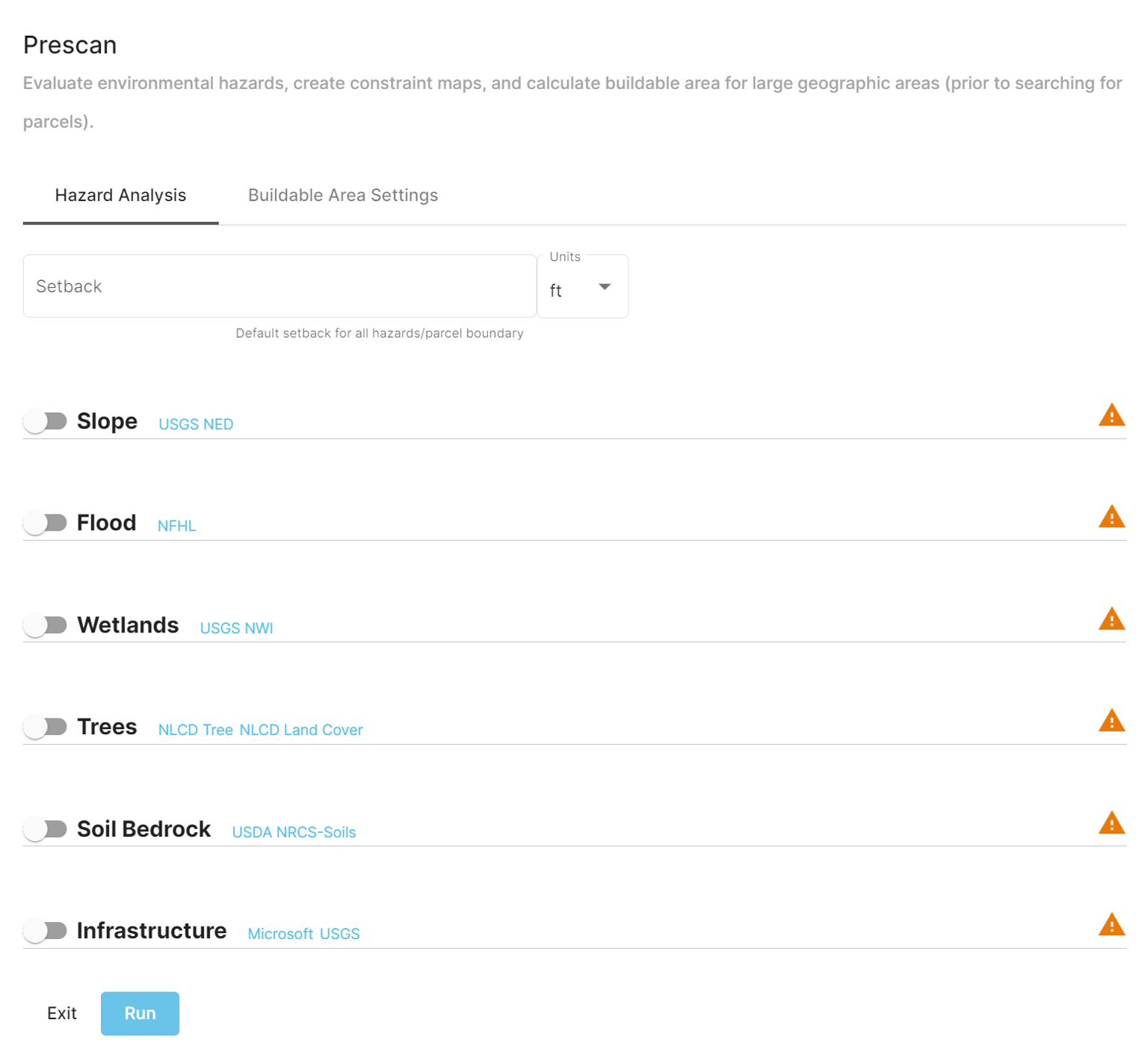Toggle the Soil Bedrock hazard on

tap(46, 828)
